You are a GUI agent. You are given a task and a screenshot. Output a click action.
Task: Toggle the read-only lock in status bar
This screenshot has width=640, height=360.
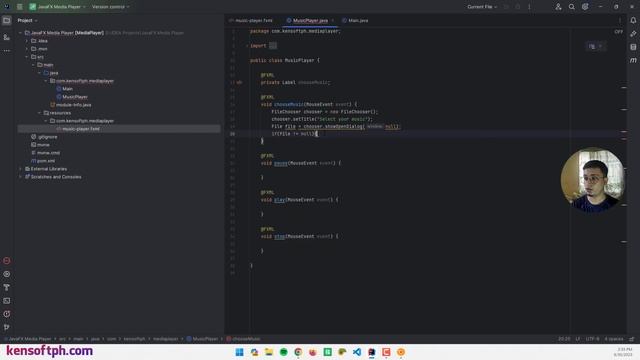pyautogui.click(x=631, y=339)
